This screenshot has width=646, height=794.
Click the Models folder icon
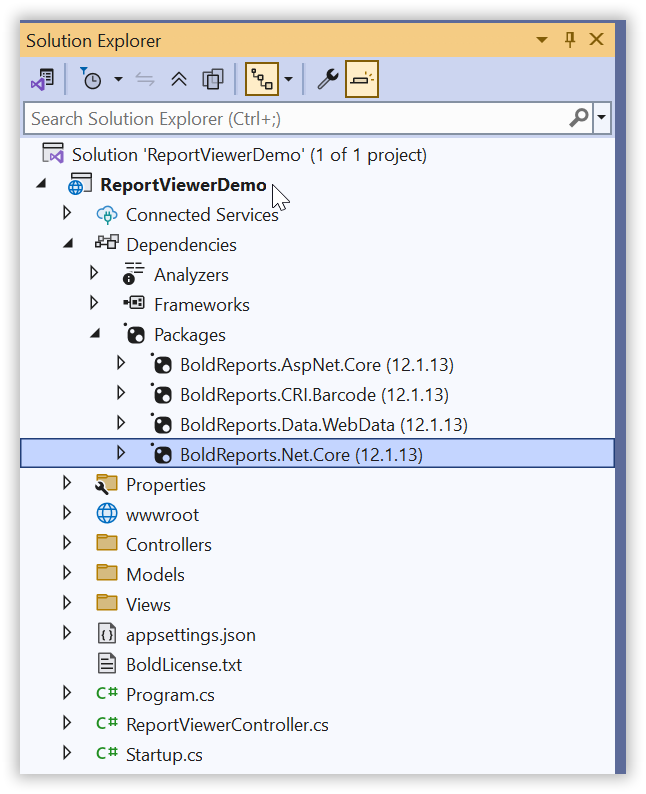[107, 573]
